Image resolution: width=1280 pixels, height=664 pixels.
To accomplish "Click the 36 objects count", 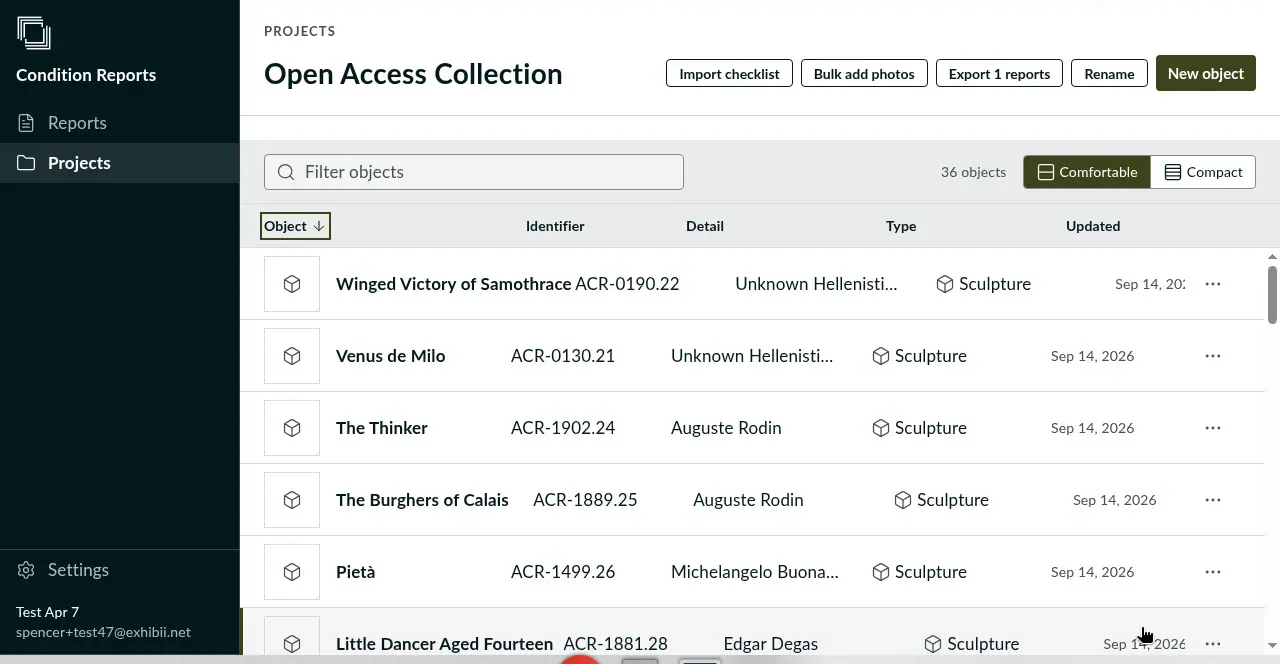I will pos(973,172).
